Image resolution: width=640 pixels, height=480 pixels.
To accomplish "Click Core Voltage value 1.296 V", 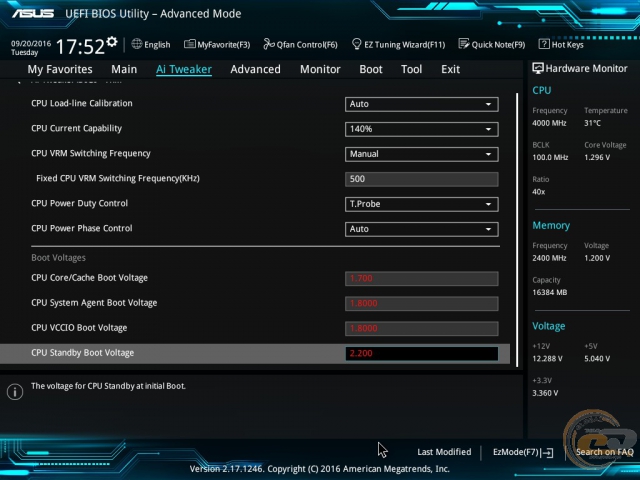I will coord(597,157).
